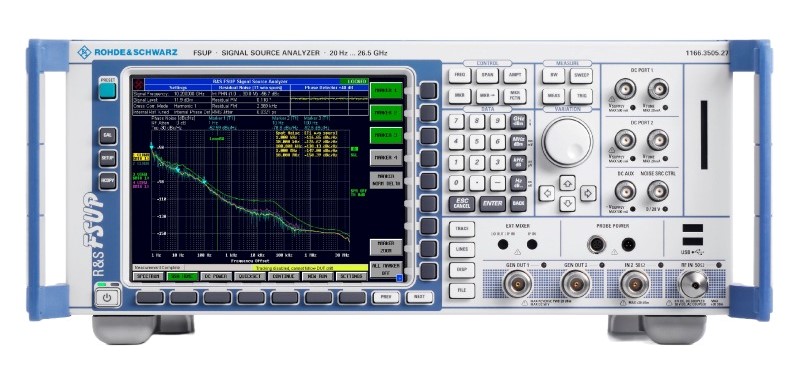Start a NEW RUN measurement
799x377 pixels.
317,277
